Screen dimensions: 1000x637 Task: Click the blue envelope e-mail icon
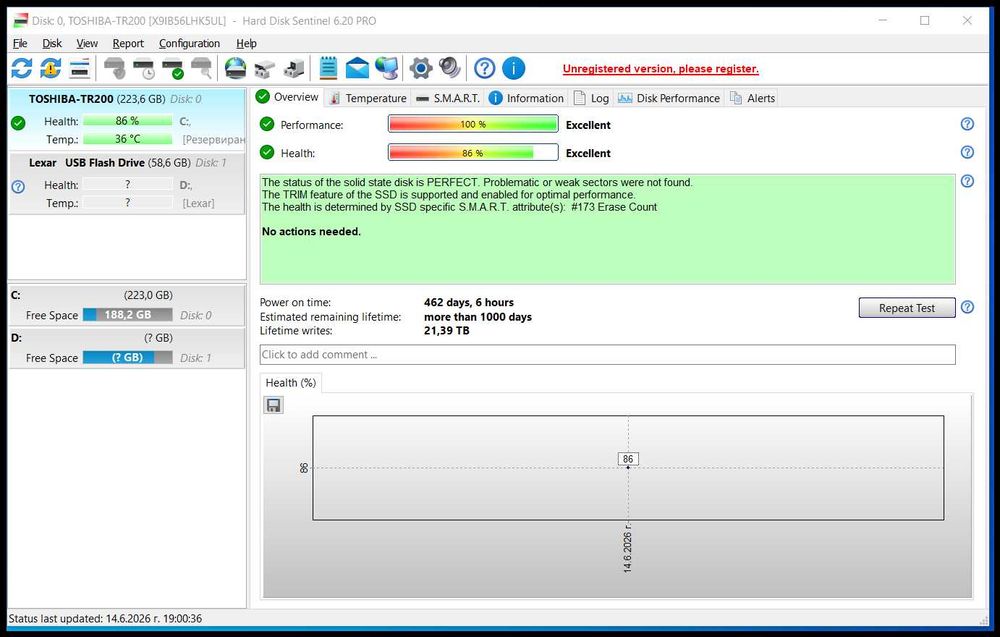pyautogui.click(x=357, y=68)
